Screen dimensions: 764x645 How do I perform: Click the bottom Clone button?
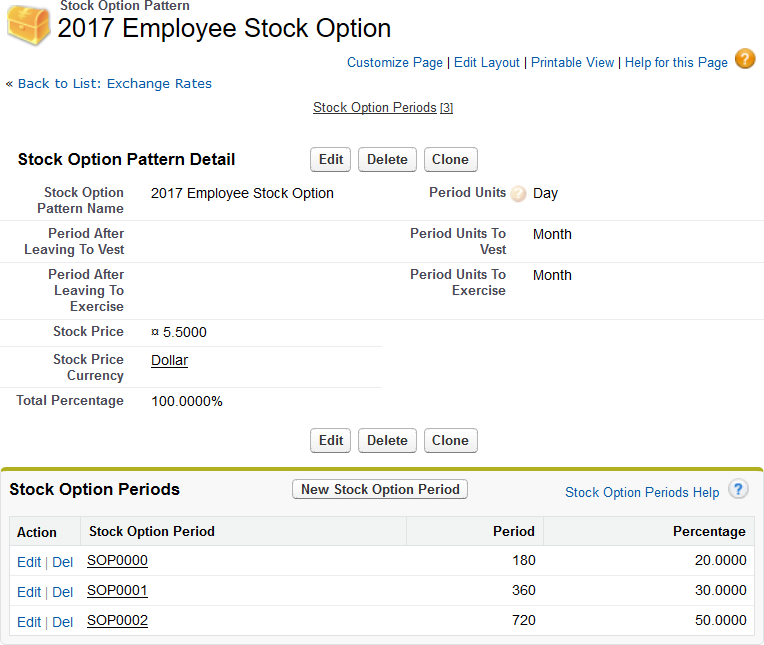click(450, 440)
